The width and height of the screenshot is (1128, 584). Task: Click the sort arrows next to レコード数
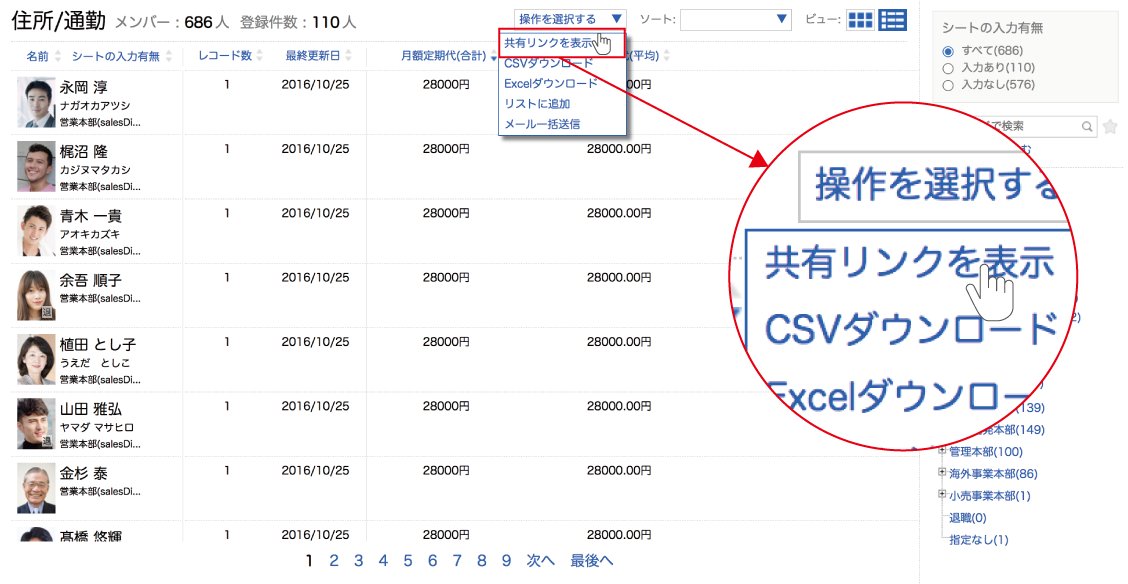pyautogui.click(x=260, y=56)
